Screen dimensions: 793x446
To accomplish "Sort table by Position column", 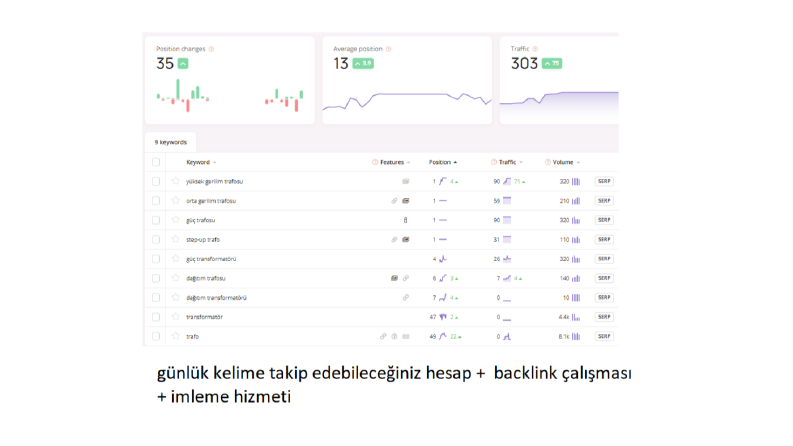I will pyautogui.click(x=443, y=162).
